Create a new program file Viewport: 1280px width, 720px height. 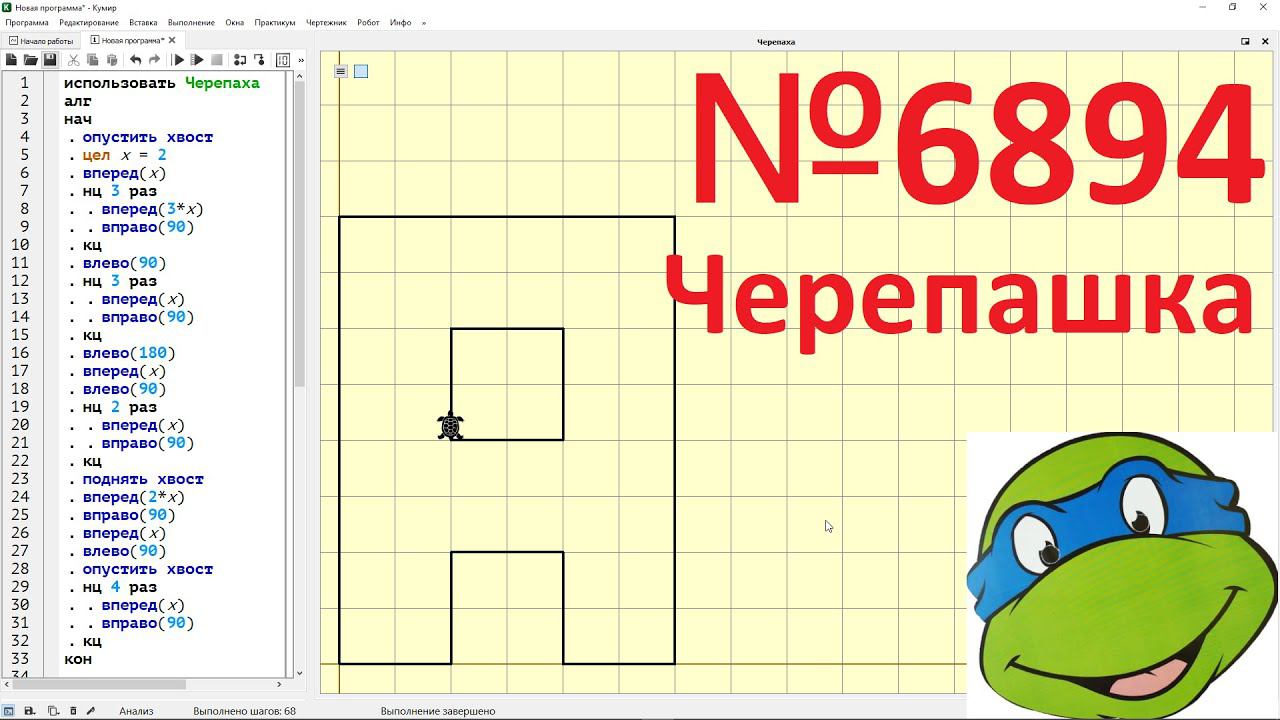pos(11,60)
